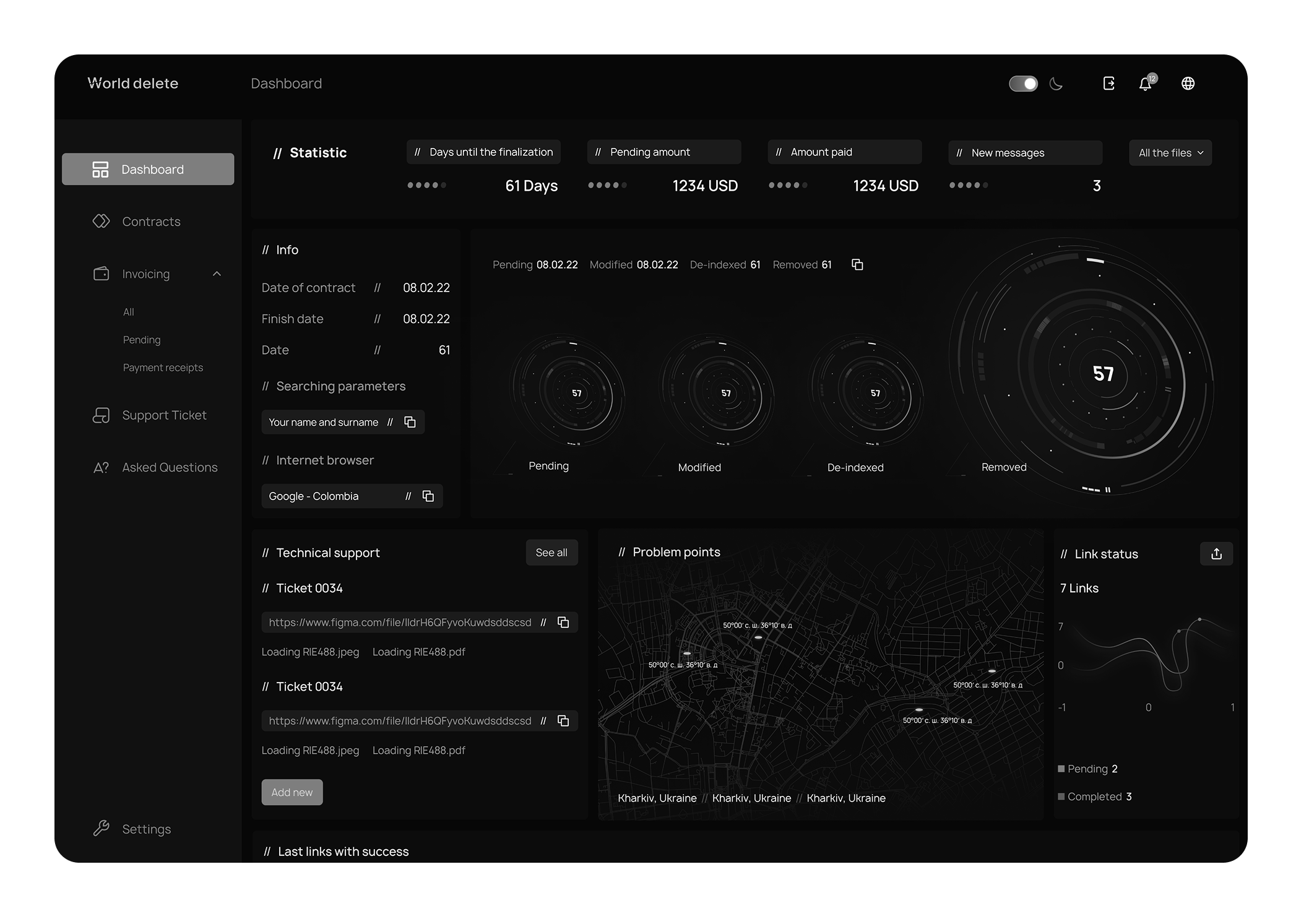Open Support Ticket from the sidebar
This screenshot has height=924, width=1309.
(x=163, y=415)
